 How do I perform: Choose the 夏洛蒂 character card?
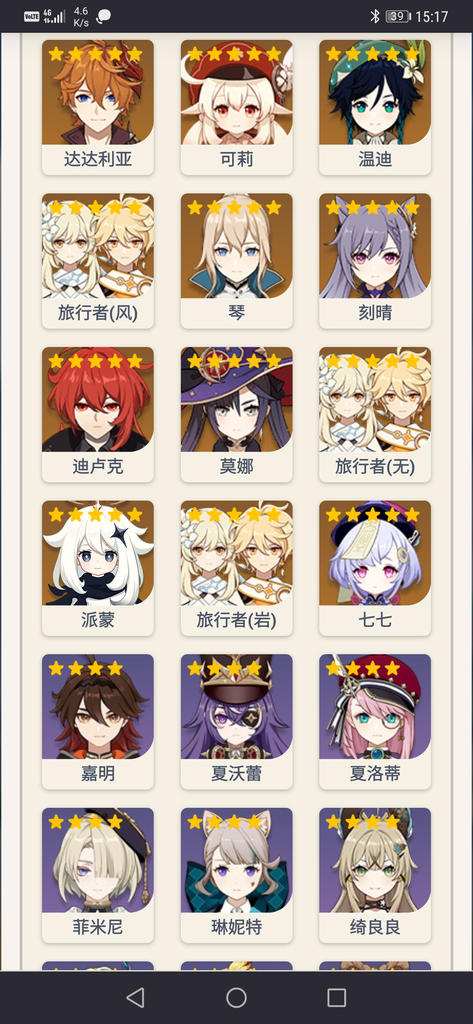pos(375,722)
